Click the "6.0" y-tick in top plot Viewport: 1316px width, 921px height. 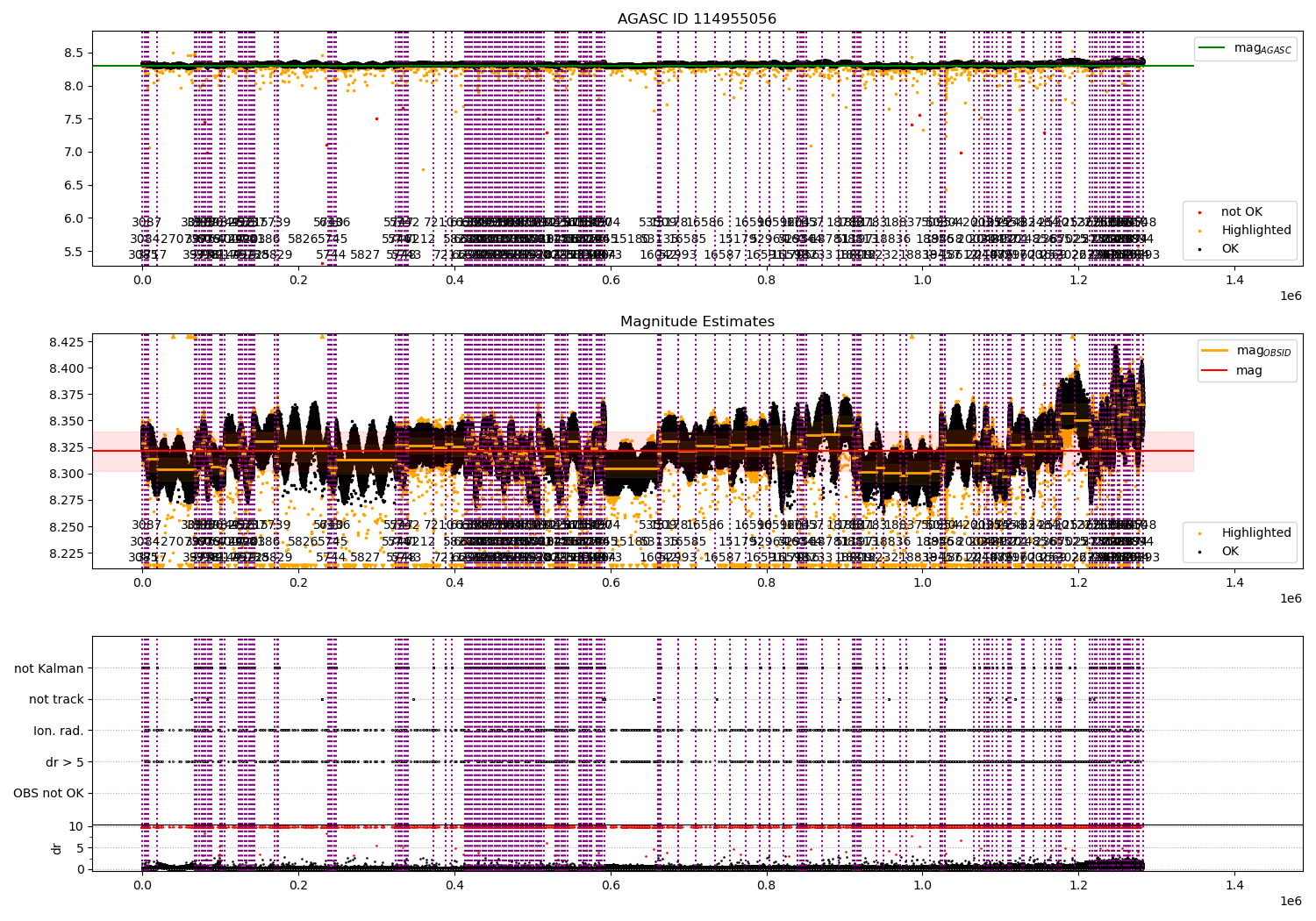(75, 218)
